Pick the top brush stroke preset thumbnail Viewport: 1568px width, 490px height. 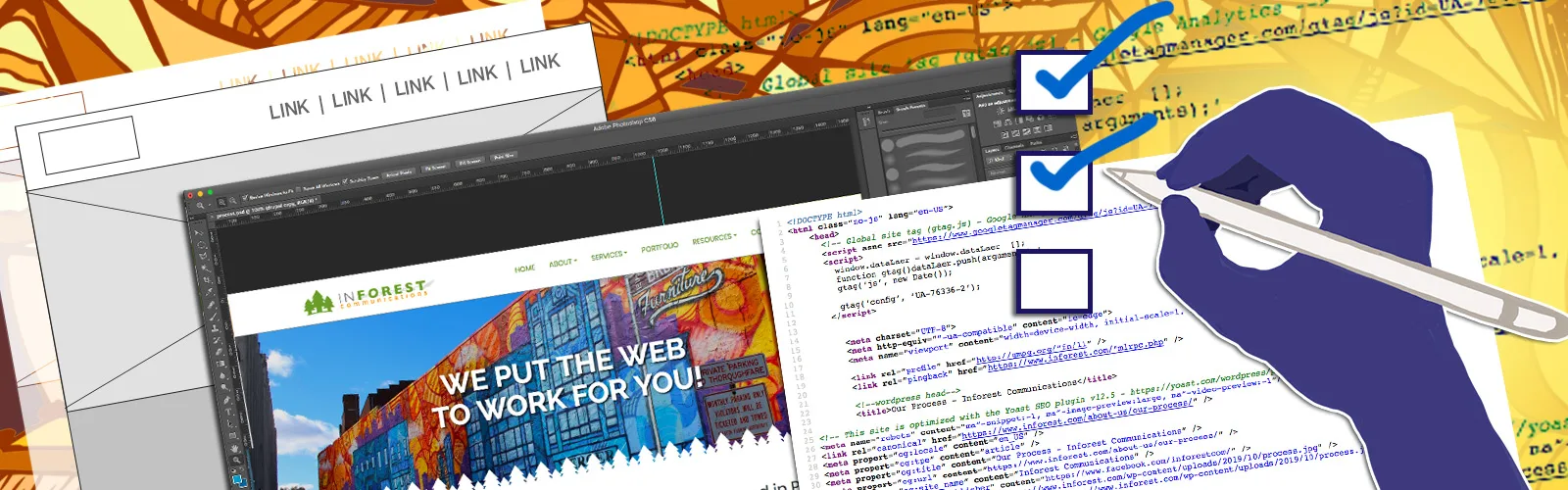(x=930, y=137)
